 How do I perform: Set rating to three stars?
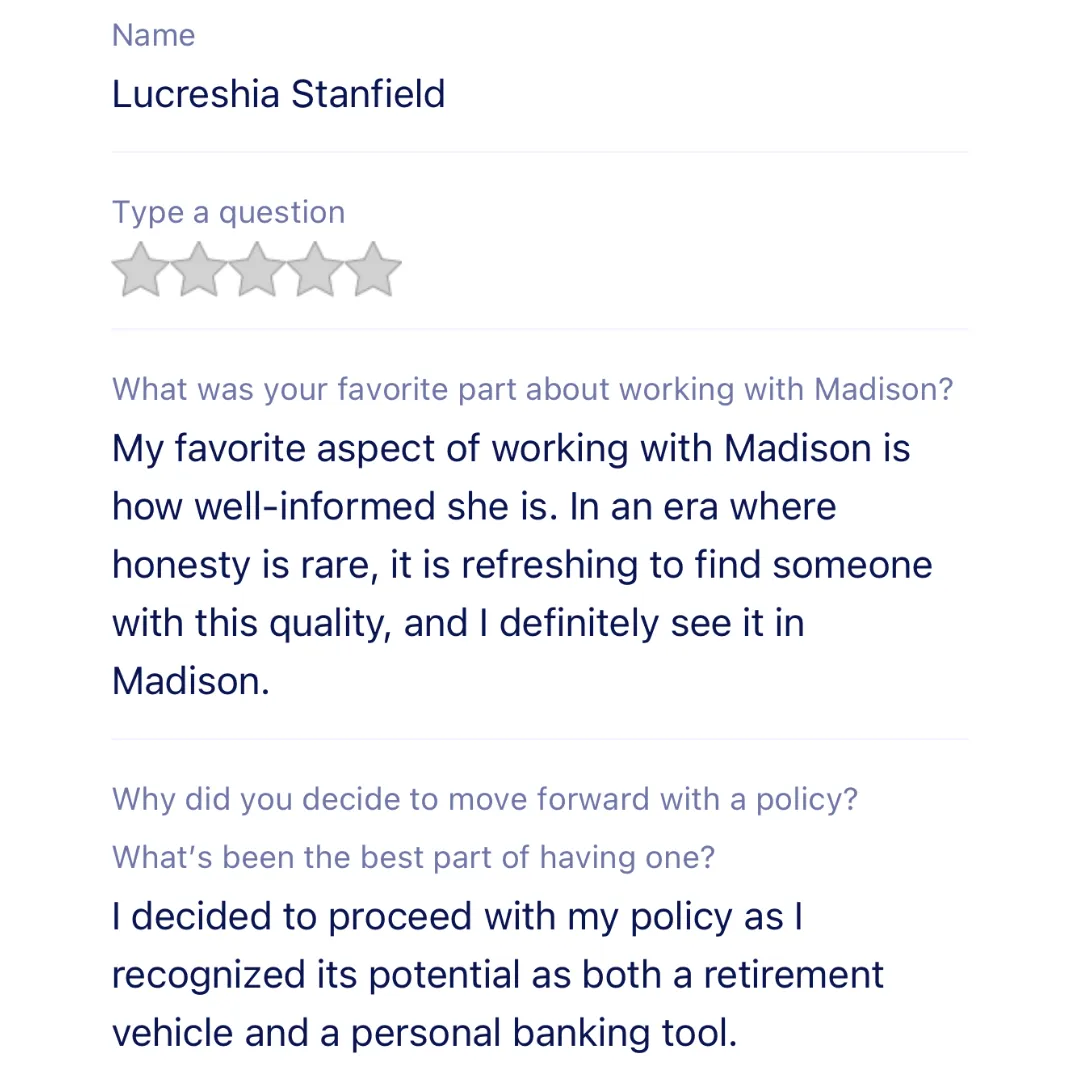(256, 270)
